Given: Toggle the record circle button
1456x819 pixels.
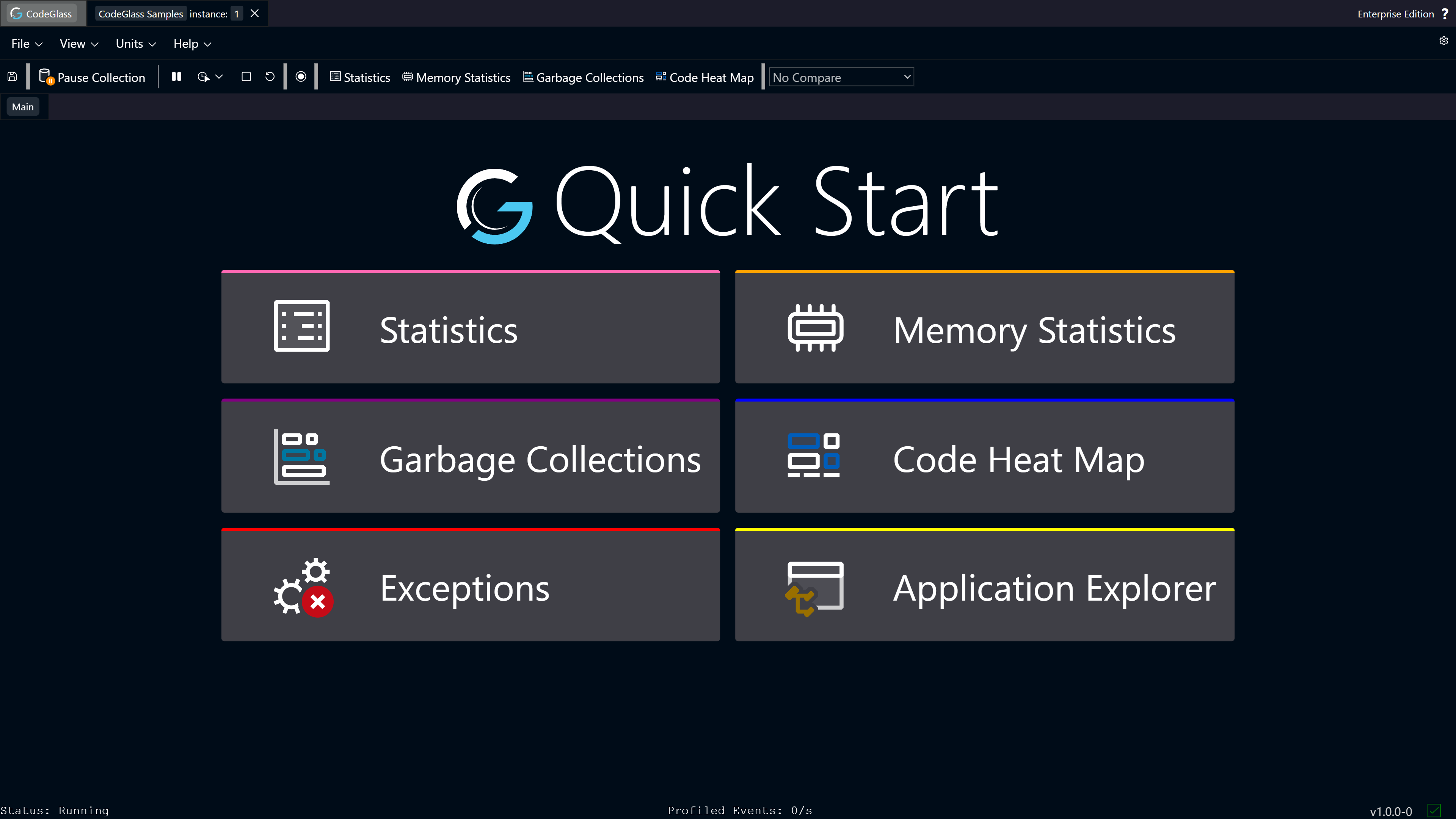Looking at the screenshot, I should [x=301, y=76].
